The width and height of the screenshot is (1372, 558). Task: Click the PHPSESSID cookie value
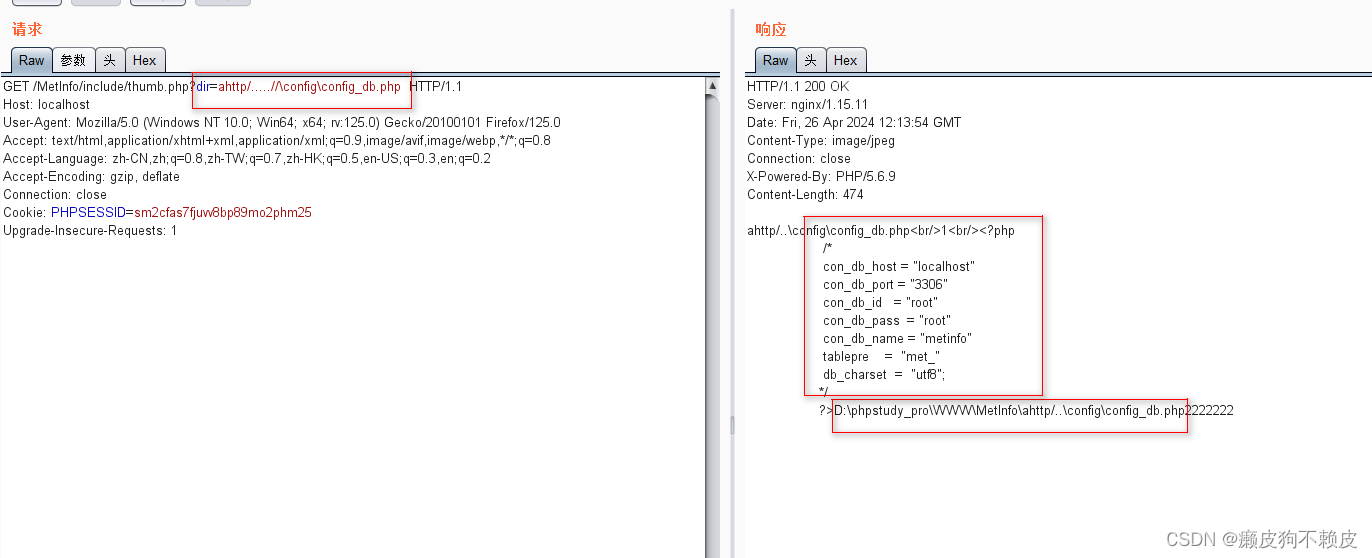tap(223, 213)
